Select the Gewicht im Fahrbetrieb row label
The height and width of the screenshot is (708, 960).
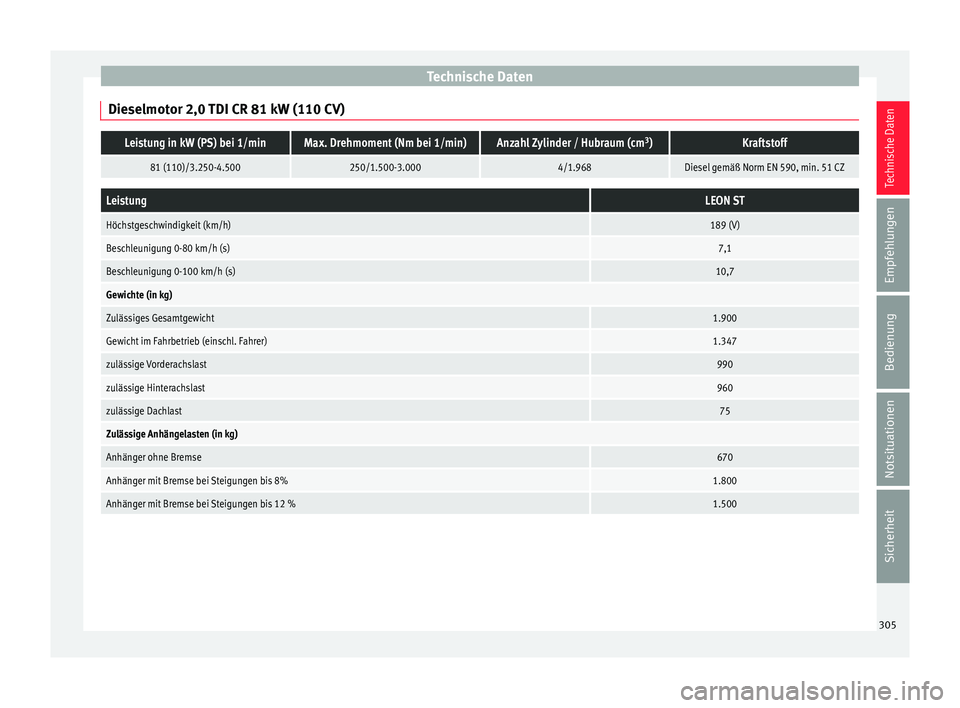pos(187,341)
